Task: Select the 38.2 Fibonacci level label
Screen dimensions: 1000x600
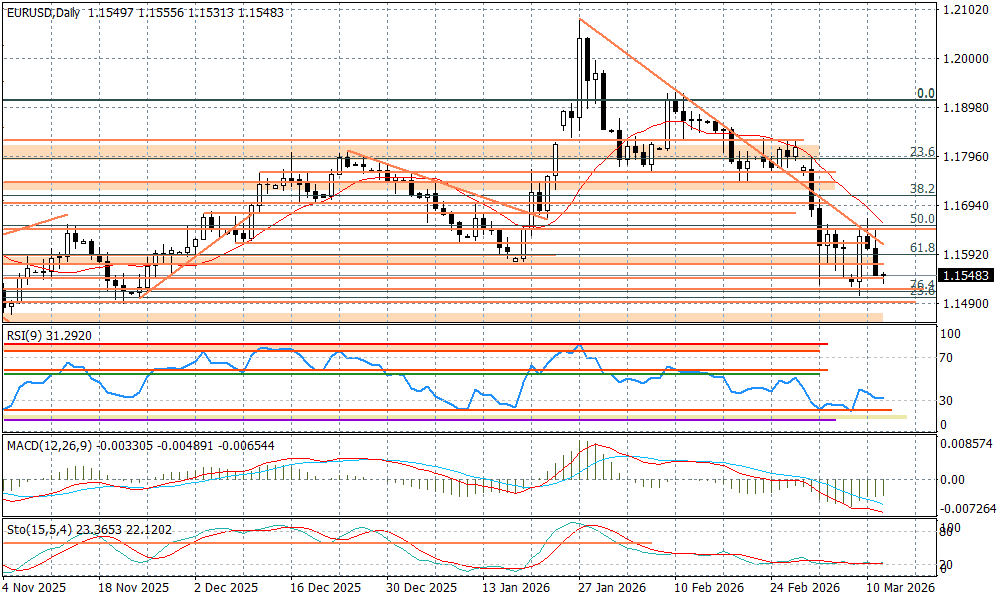Action: [922, 188]
